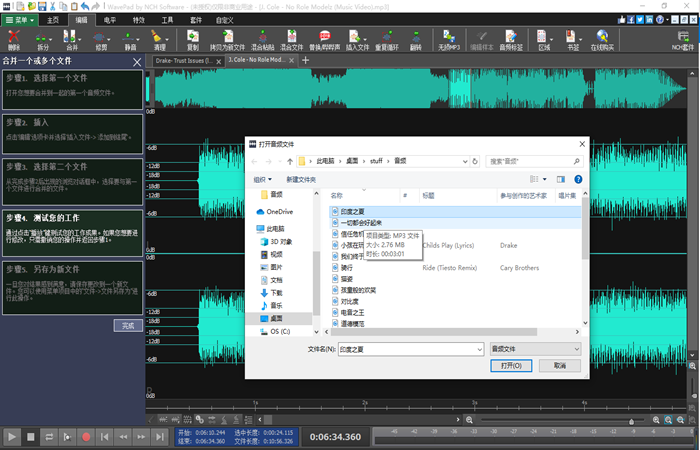Screen dimensions: 700x450
Task: Click the 翻转 (Reverse) toolbar icon
Action: point(415,40)
